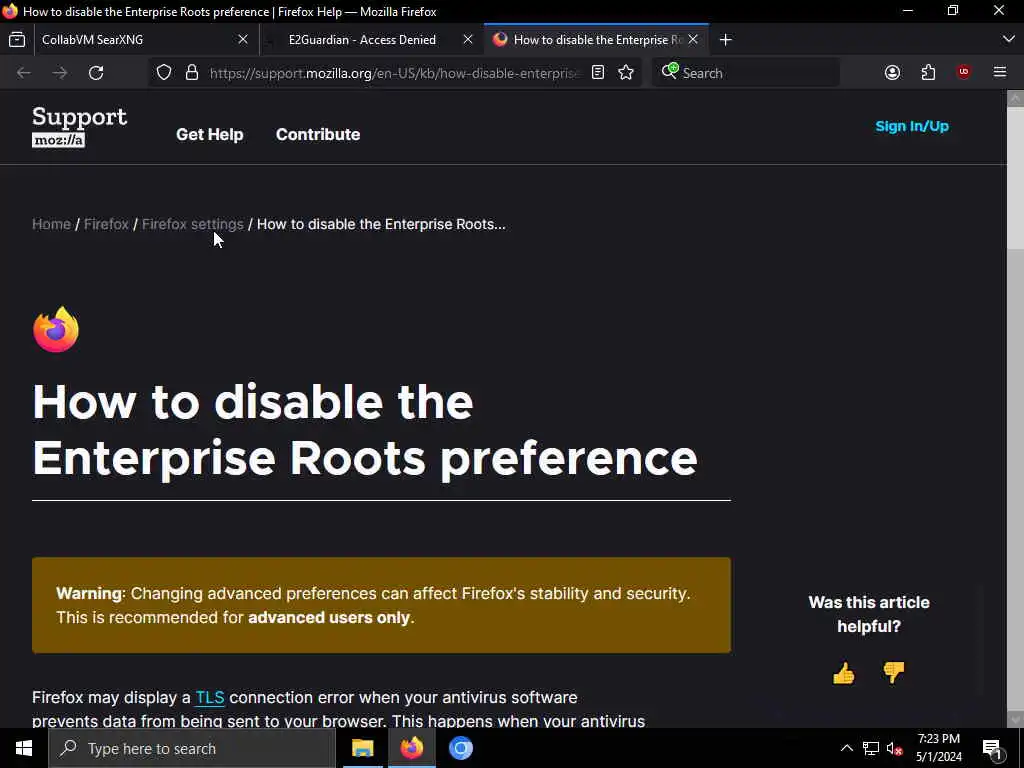Click the page vertical scrollbar thumb
The width and height of the screenshot is (1024, 768).
pos(1015,178)
